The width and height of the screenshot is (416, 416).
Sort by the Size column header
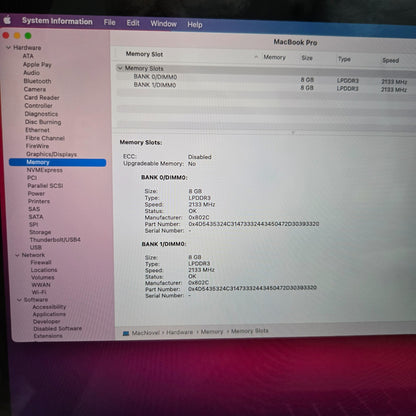click(x=307, y=58)
